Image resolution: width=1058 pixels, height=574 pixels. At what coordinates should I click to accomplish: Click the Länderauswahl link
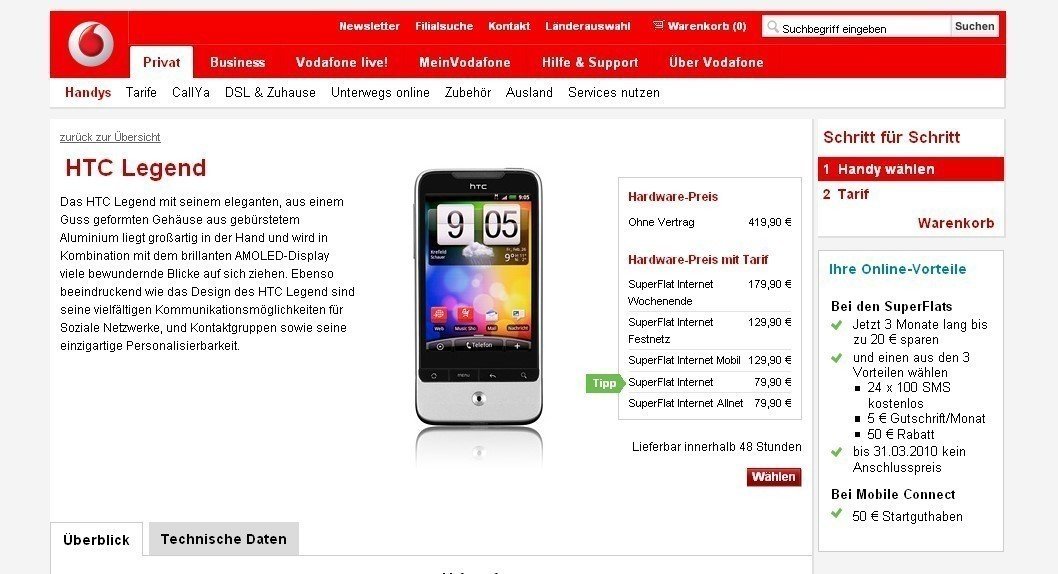pos(588,26)
